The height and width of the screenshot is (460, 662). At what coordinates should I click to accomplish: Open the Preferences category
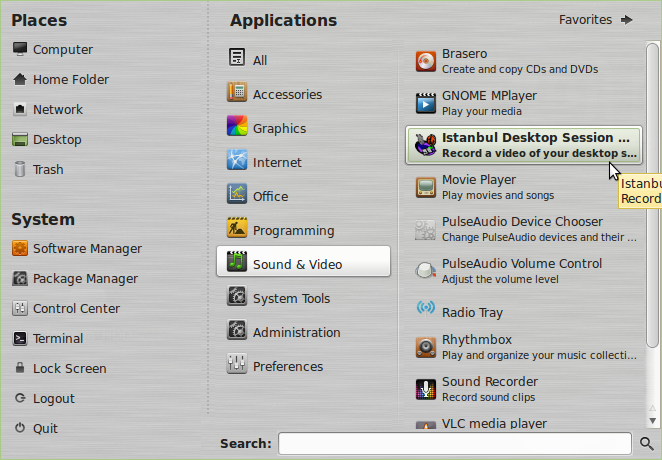(x=303, y=364)
